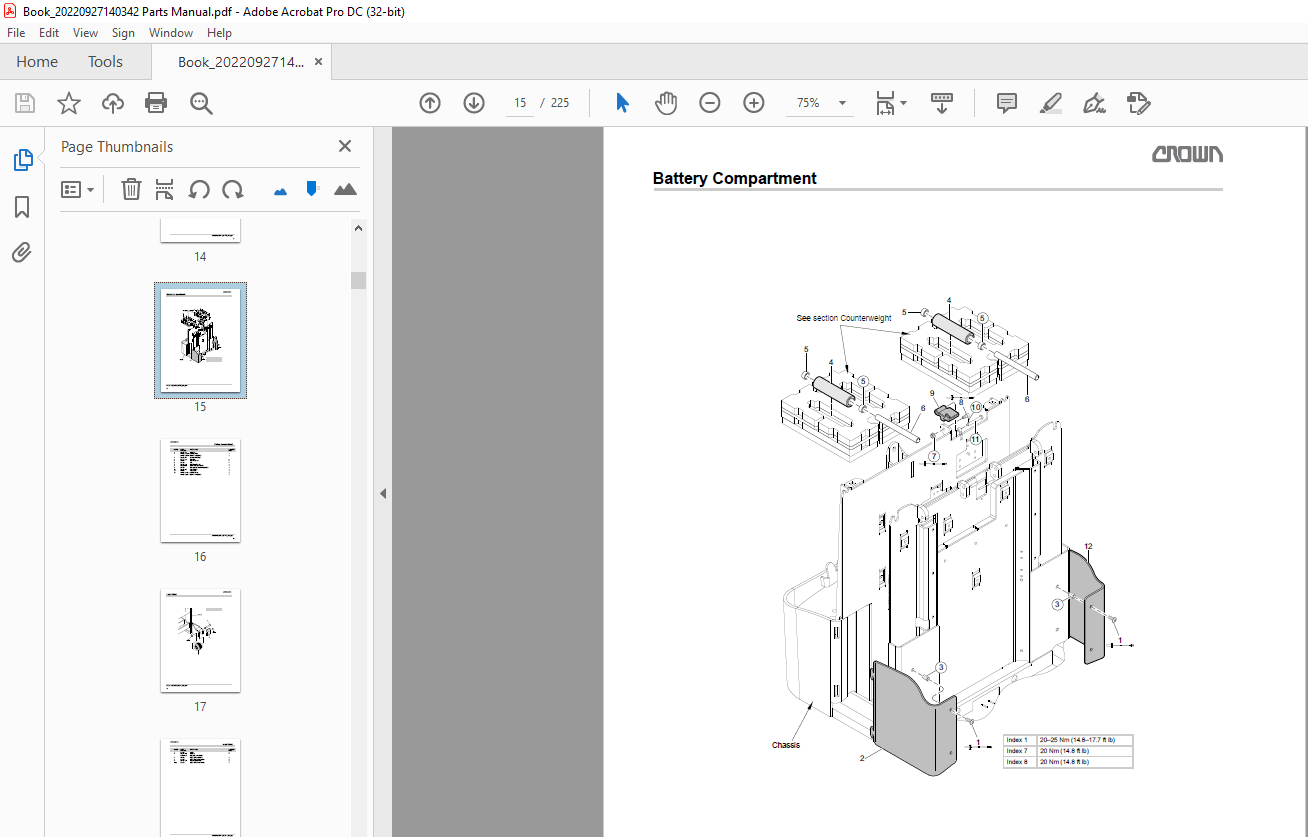Image resolution: width=1308 pixels, height=837 pixels.
Task: Open the File menu
Action: click(x=16, y=33)
